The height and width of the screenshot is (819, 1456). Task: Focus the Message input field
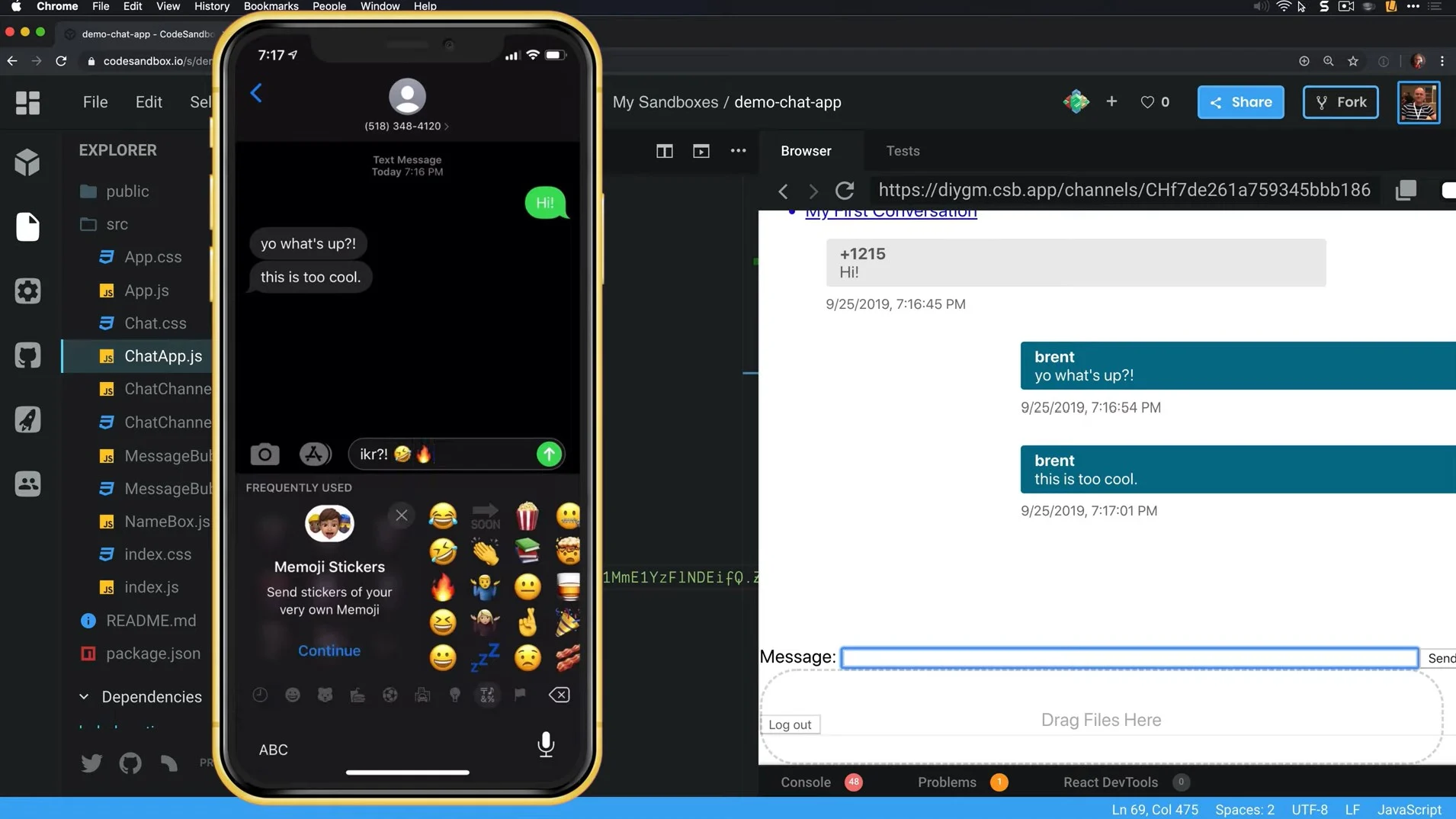click(x=1129, y=657)
